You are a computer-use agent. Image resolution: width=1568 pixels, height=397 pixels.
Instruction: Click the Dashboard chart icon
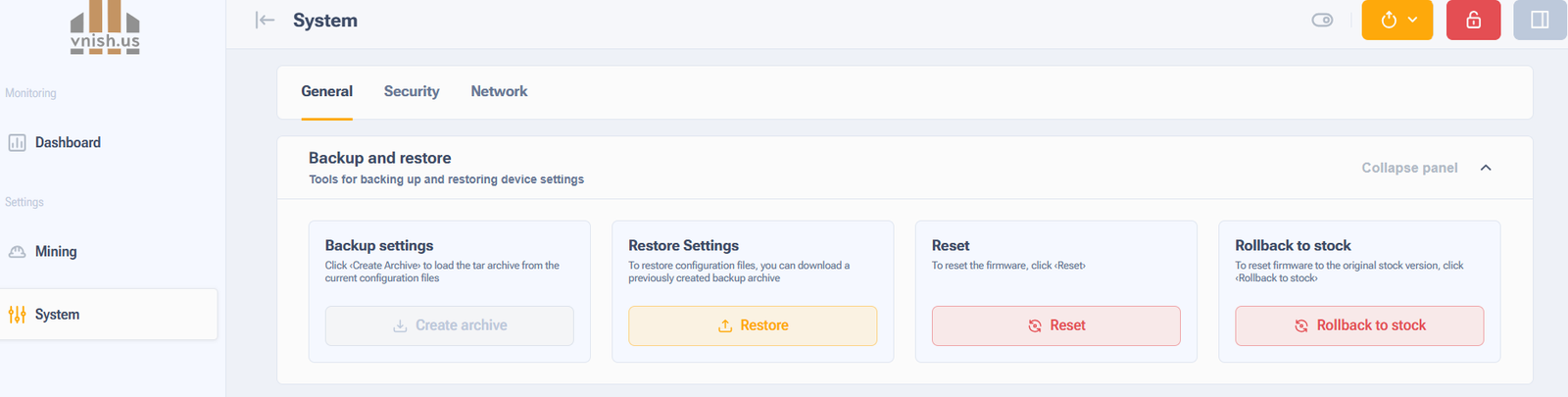17,143
